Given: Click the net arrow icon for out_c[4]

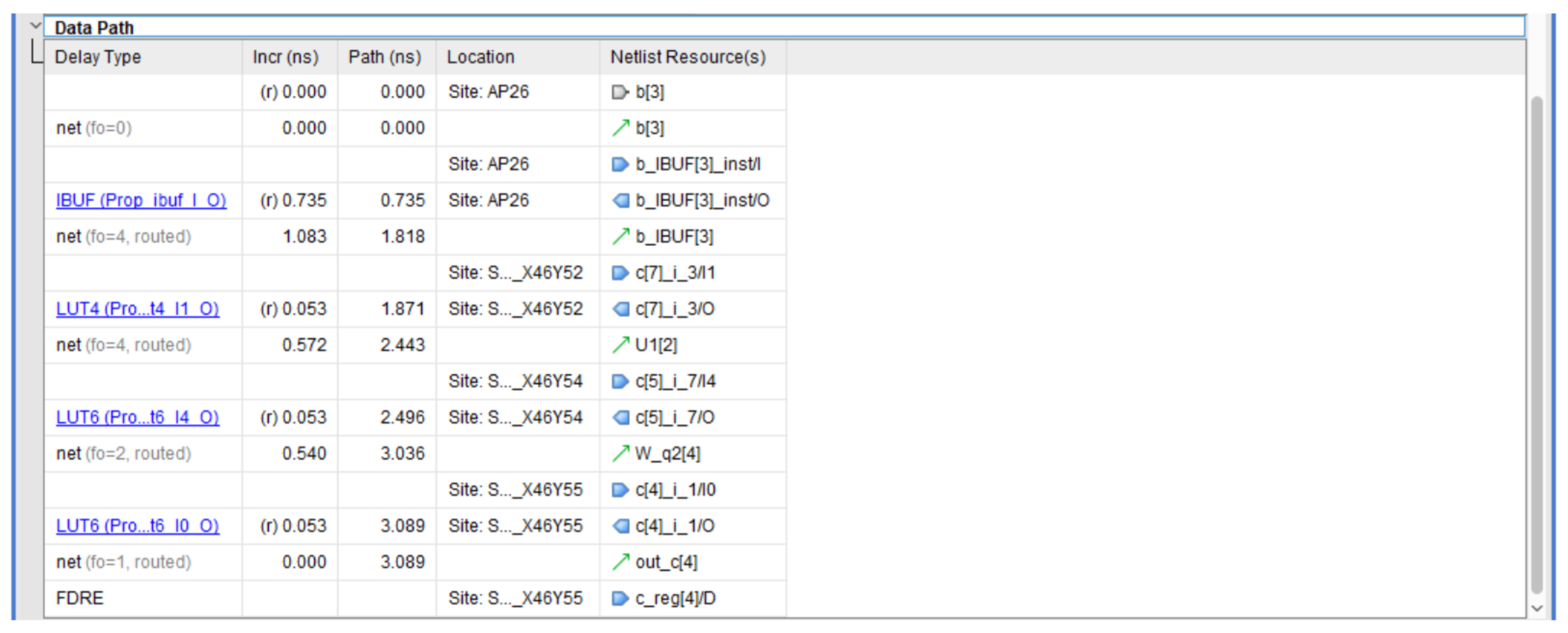Looking at the screenshot, I should [x=620, y=562].
